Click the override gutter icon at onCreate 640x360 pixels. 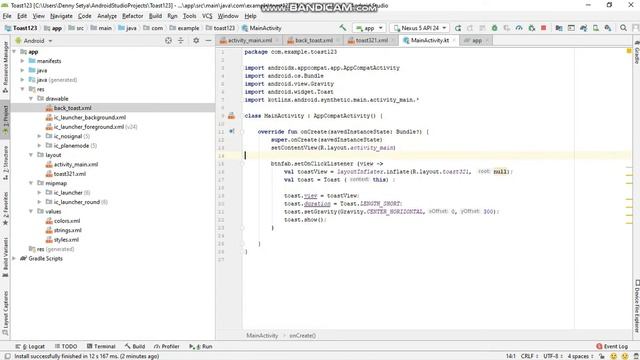[231, 131]
